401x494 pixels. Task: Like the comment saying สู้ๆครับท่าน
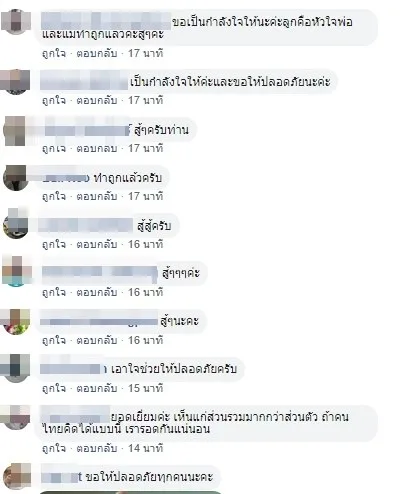tap(54, 148)
